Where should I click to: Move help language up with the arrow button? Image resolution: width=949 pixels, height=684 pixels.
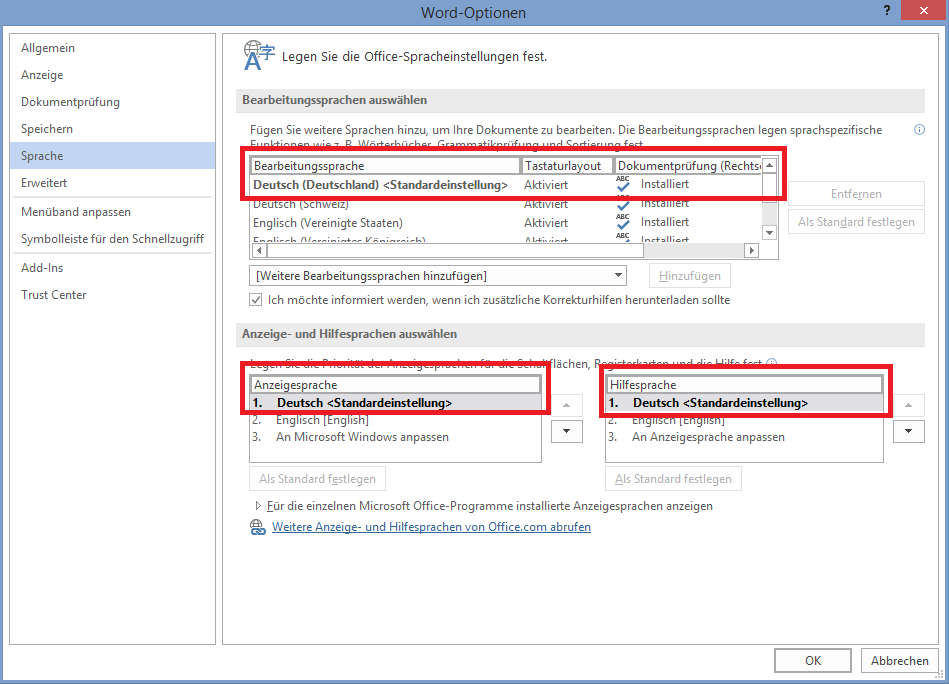coord(908,405)
